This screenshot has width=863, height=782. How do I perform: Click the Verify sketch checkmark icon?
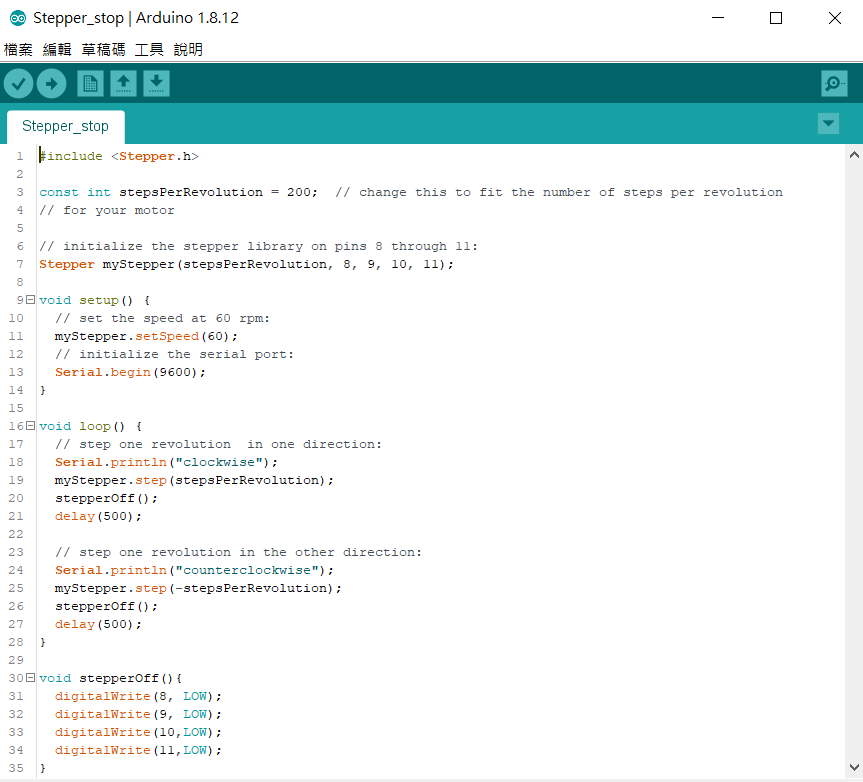[18, 84]
